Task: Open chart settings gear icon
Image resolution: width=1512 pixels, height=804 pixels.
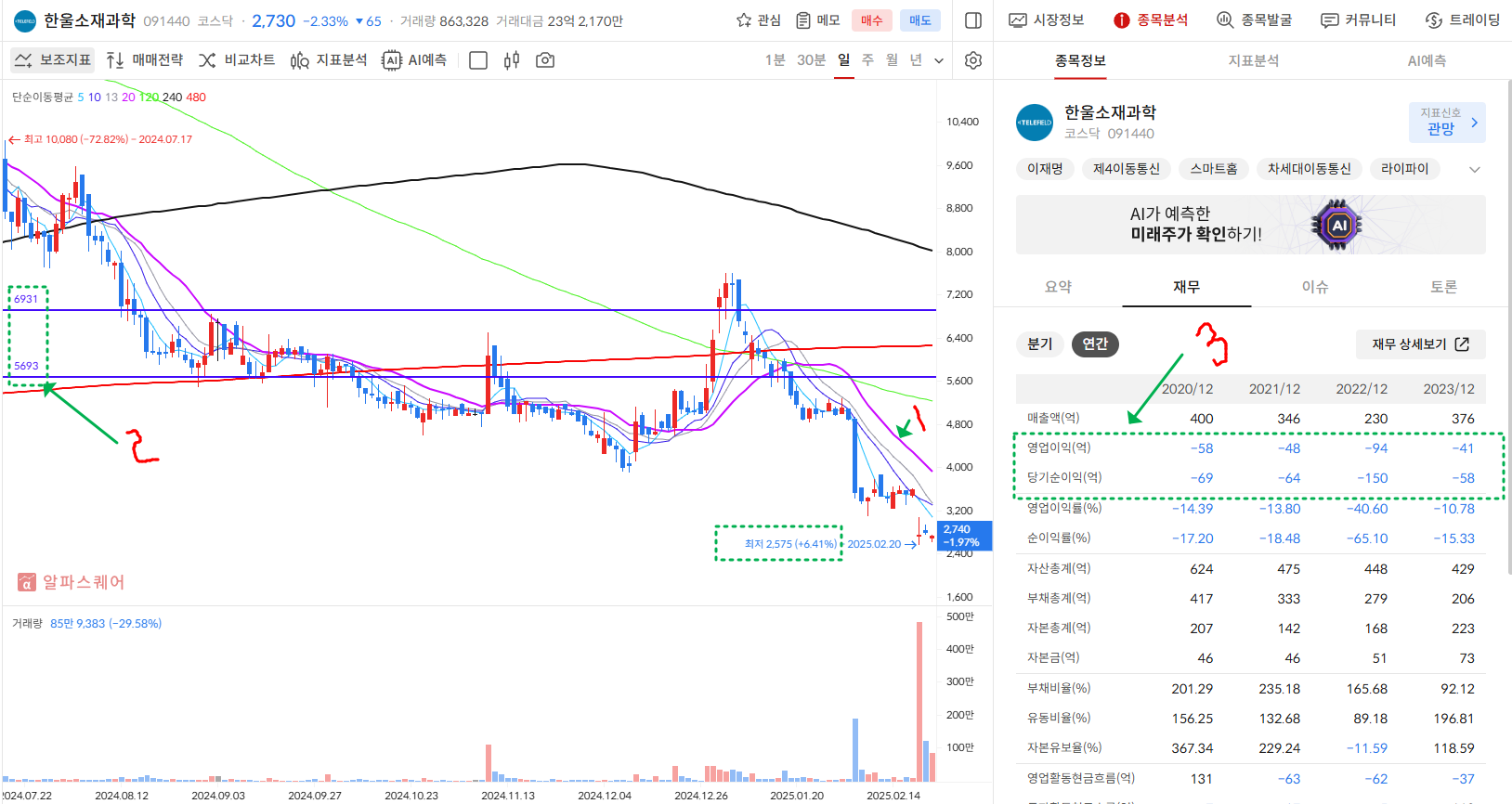Action: (x=973, y=60)
